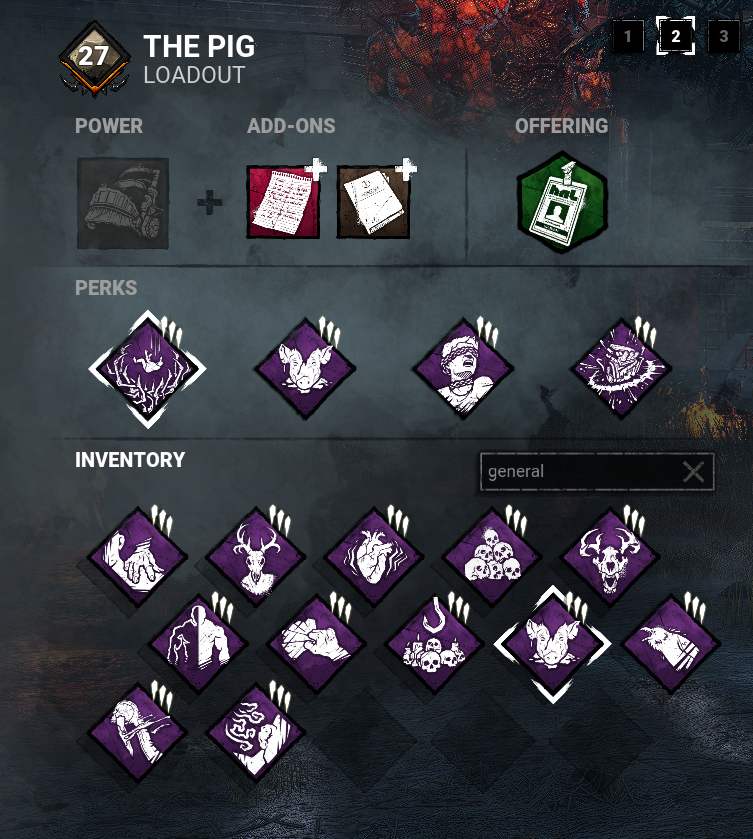Pick the pile of skulls perk
The width and height of the screenshot is (753, 839).
[492, 558]
